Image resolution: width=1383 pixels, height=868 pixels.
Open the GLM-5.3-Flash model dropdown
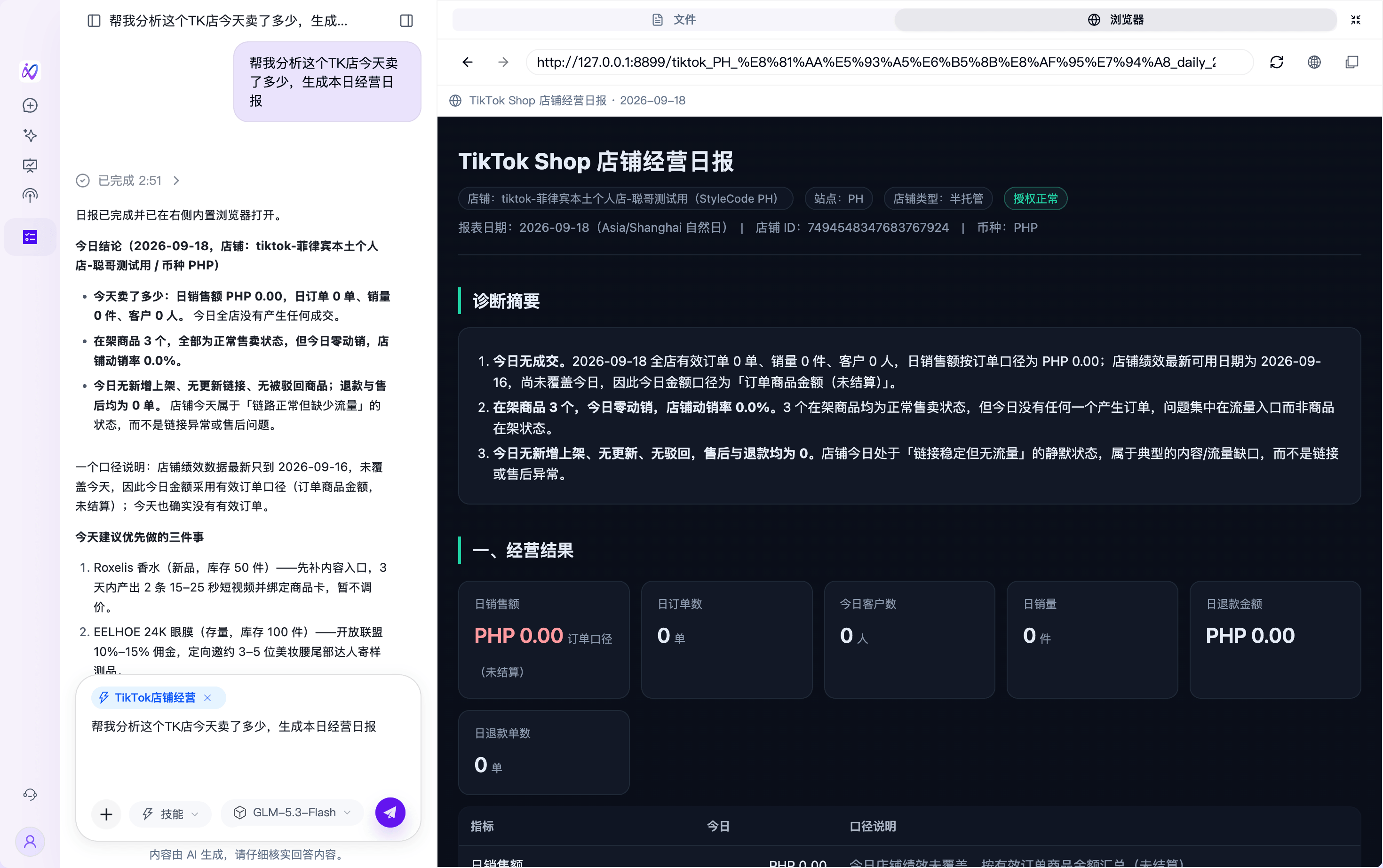[292, 813]
